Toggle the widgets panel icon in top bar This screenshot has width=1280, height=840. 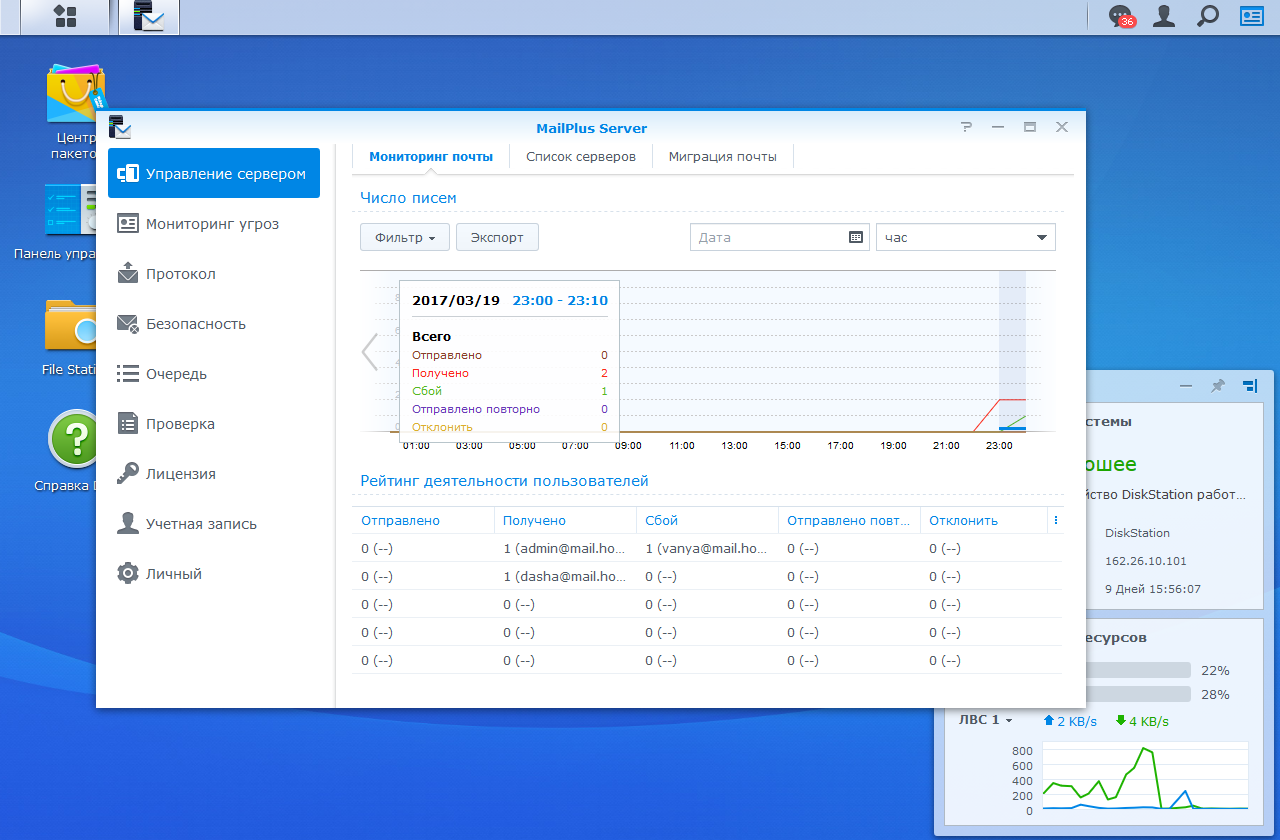1252,16
